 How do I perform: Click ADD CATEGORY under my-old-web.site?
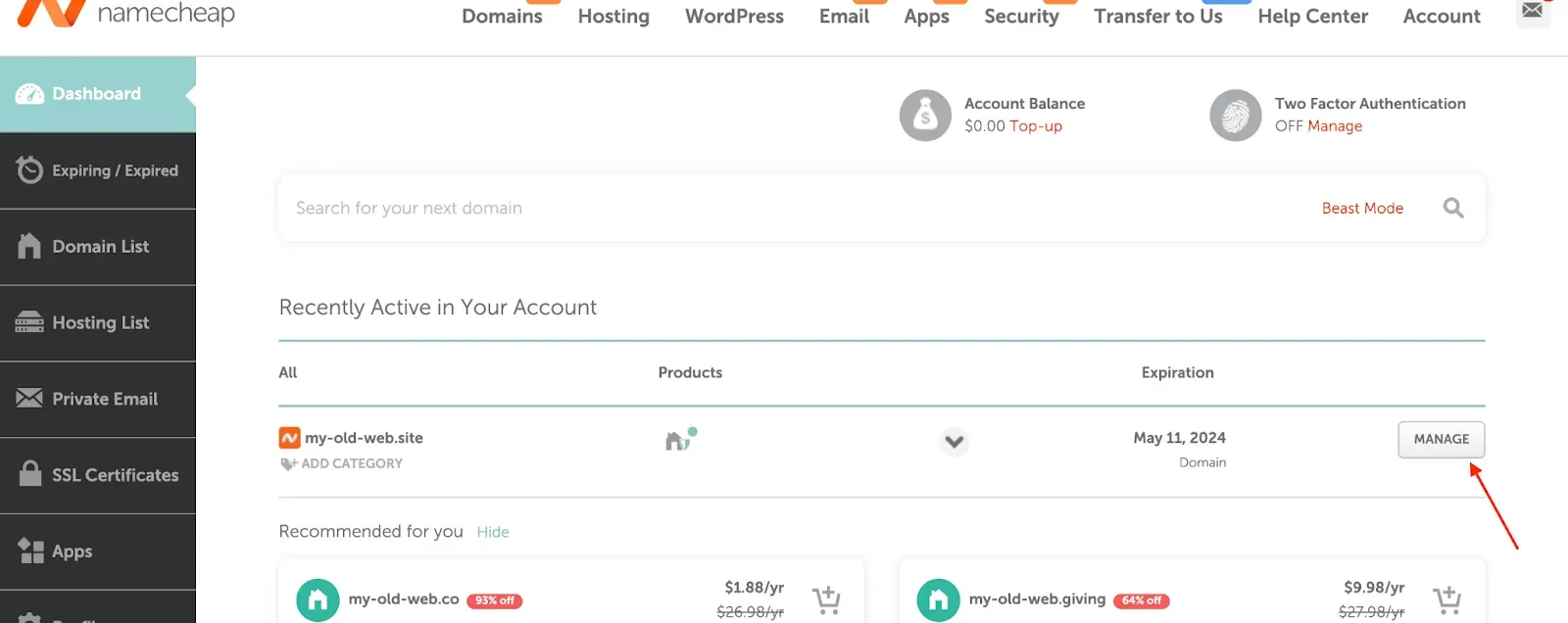coord(352,463)
